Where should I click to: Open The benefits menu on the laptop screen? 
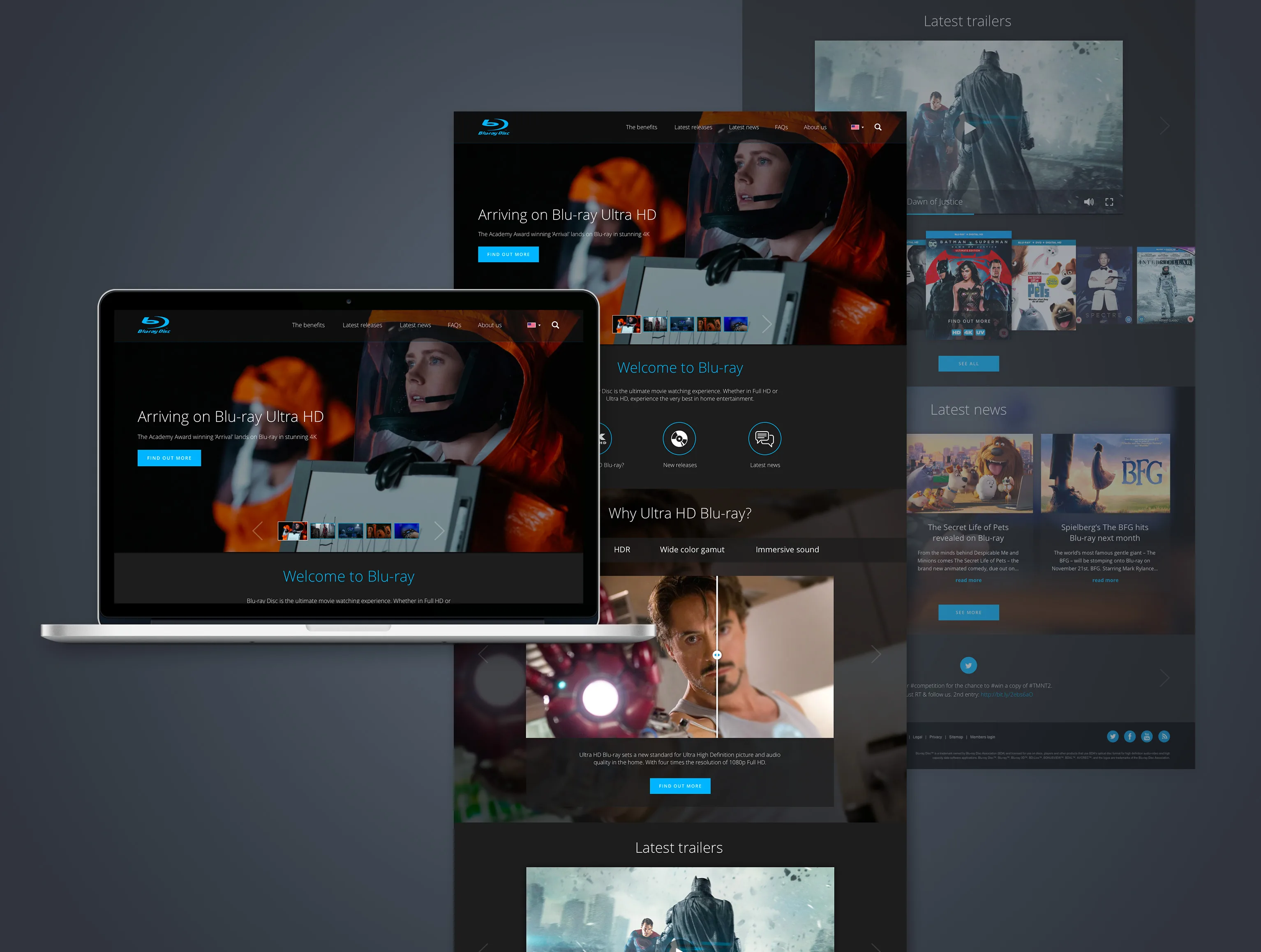pos(308,325)
